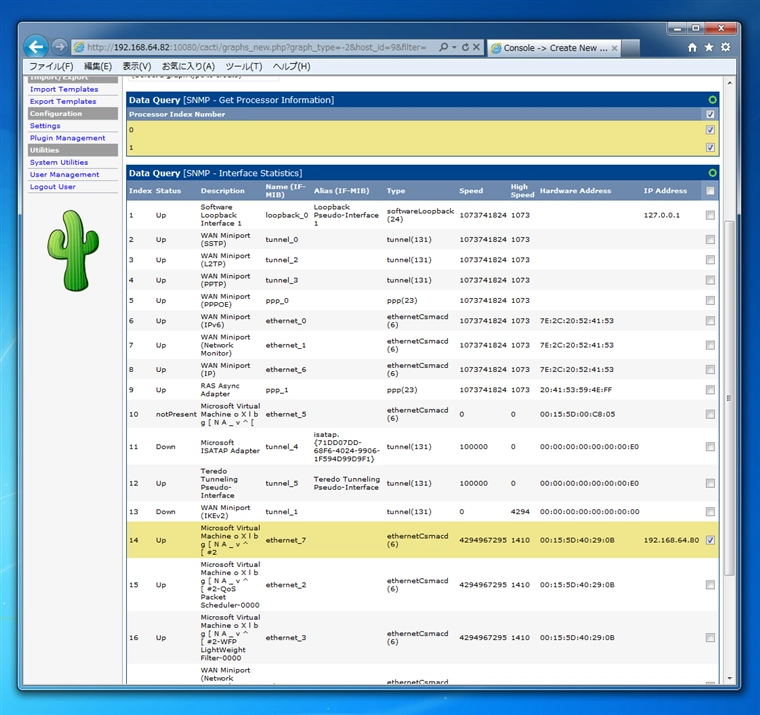
Task: Click the Status column header
Action: 168,191
